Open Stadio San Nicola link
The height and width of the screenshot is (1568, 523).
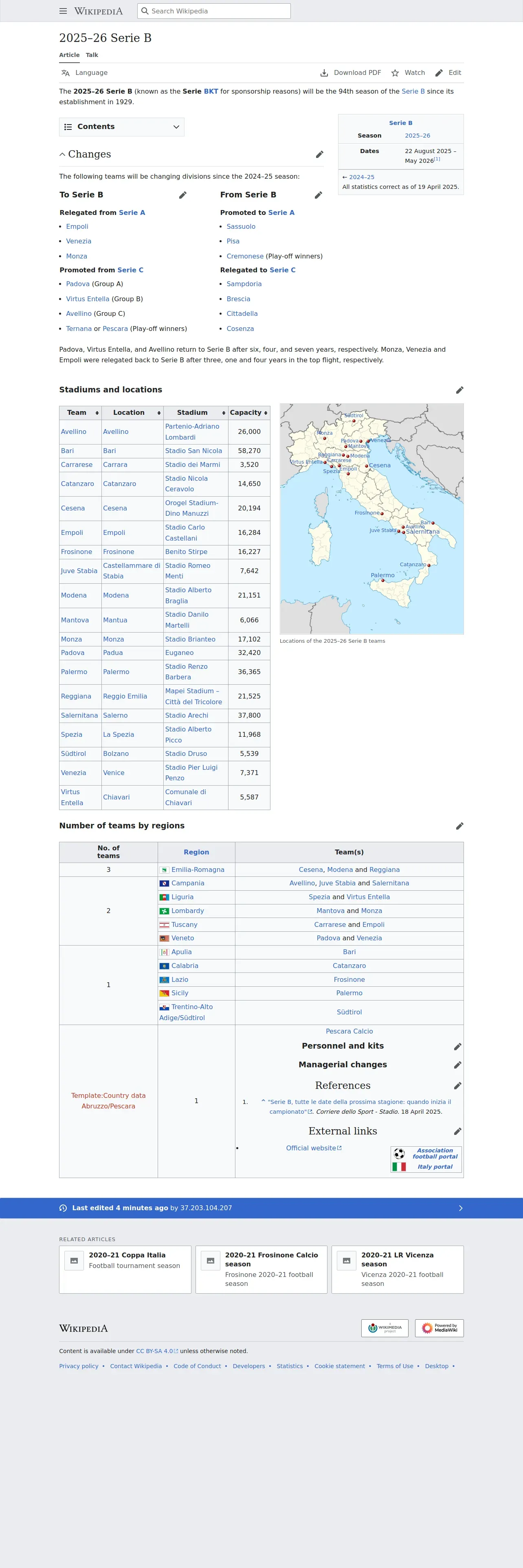[x=193, y=451]
